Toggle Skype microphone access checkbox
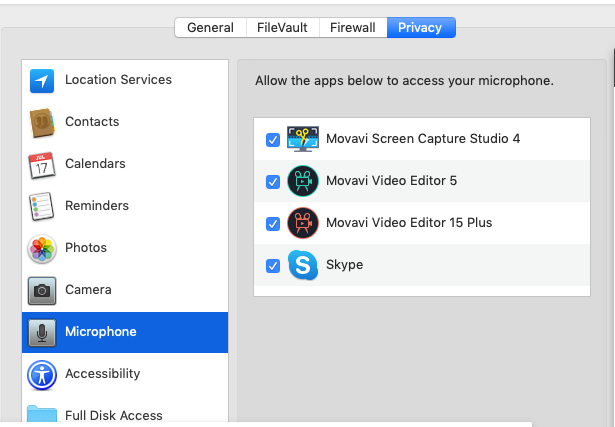615x427 pixels. [x=273, y=265]
